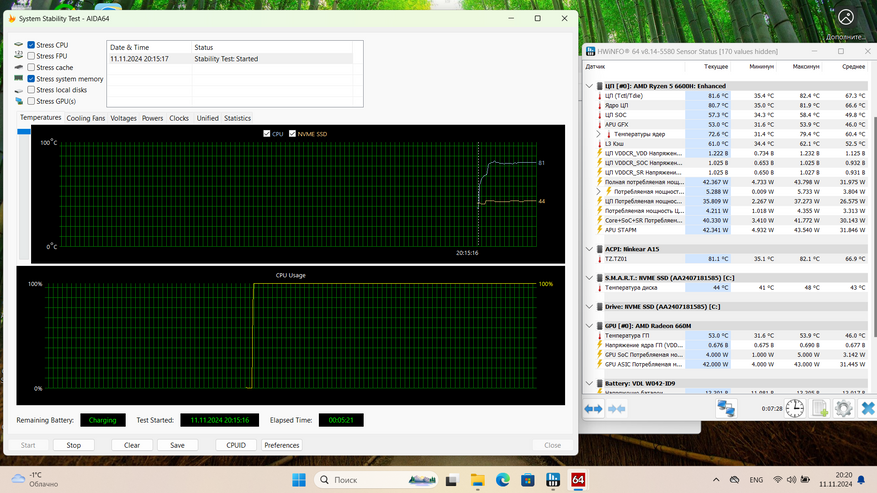Click the Clear button in AIDA64

tap(132, 445)
